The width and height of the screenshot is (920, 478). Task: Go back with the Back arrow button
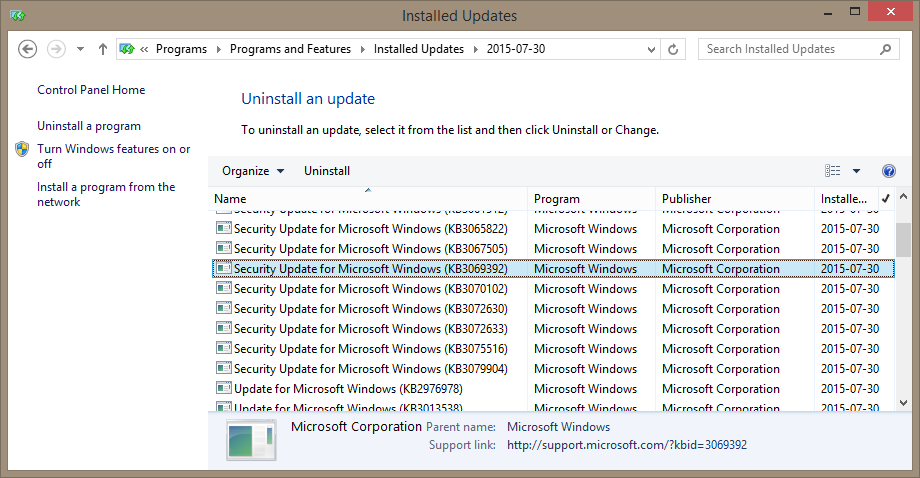click(x=28, y=49)
